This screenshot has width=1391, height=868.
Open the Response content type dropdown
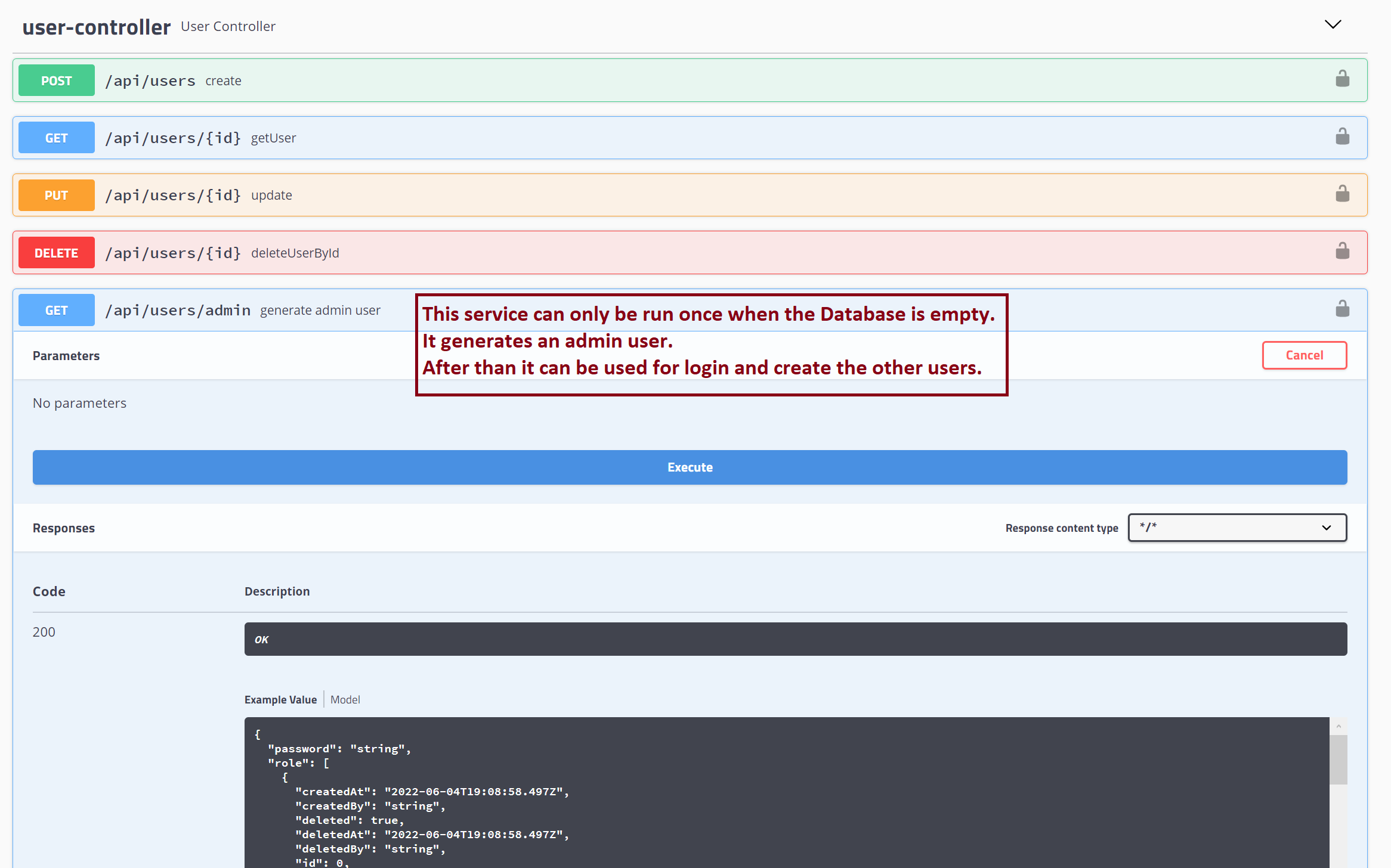coord(1237,528)
